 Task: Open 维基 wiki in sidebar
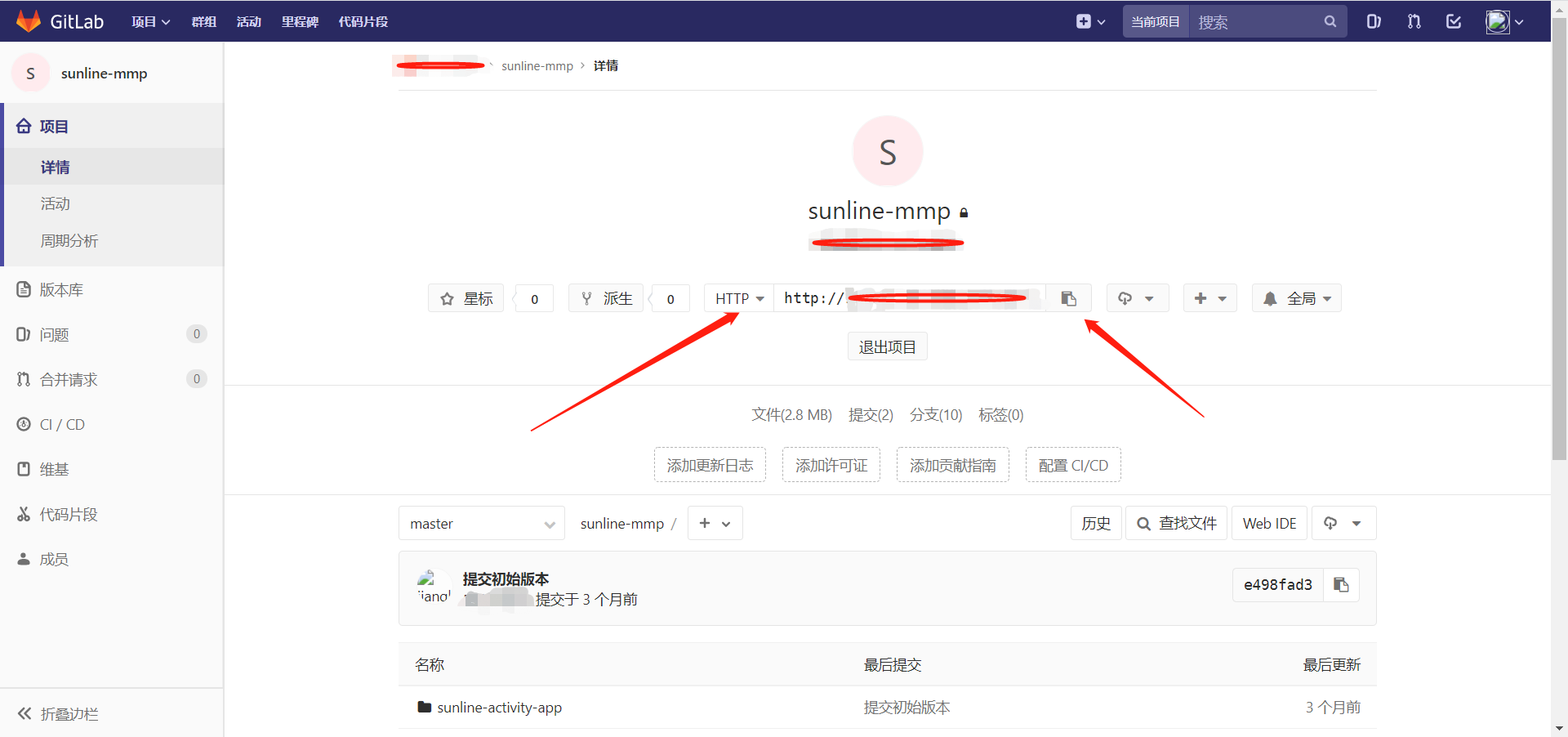[x=112, y=470]
